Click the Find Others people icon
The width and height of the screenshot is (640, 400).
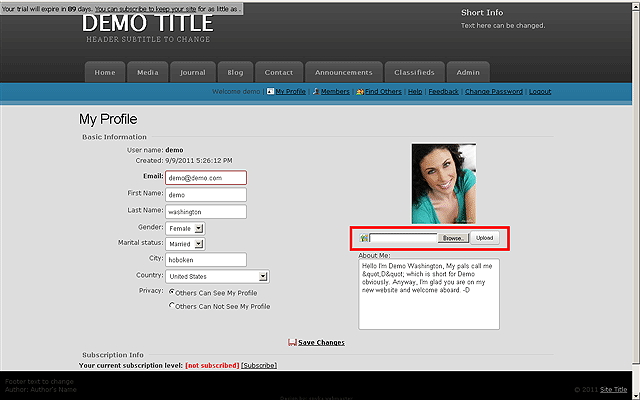click(359, 91)
